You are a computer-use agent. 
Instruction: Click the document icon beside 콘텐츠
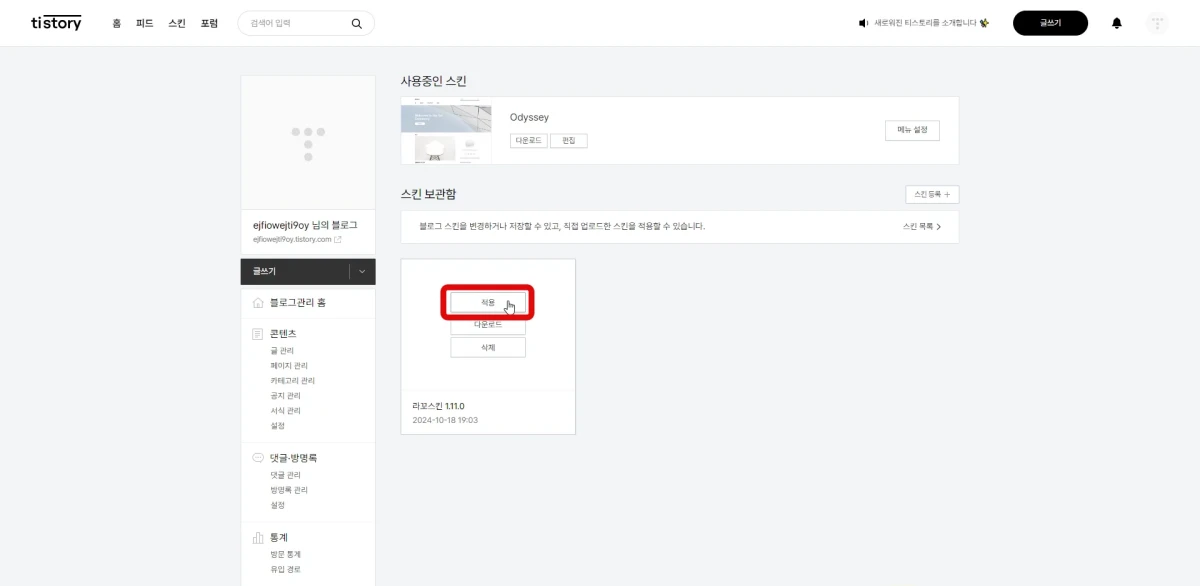[x=255, y=333]
